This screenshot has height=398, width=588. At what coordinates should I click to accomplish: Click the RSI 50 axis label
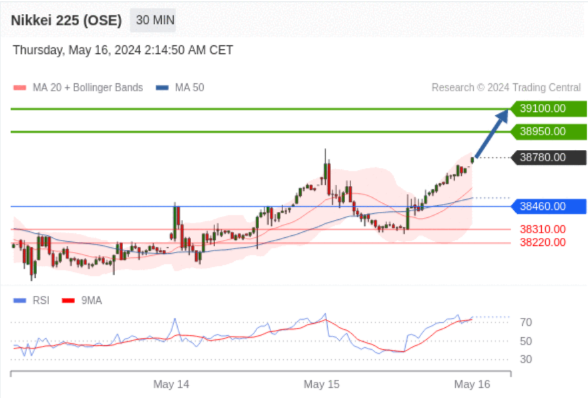click(526, 341)
